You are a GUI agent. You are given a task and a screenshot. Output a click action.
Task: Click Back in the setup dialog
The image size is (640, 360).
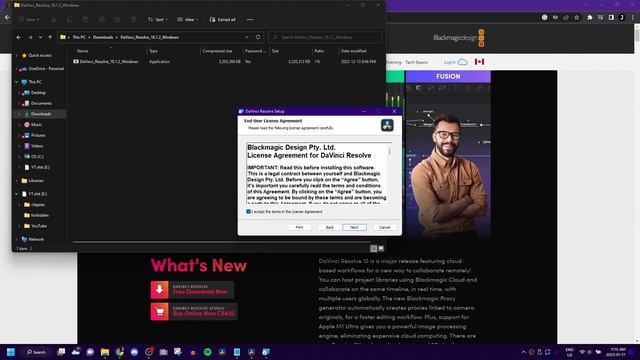pyautogui.click(x=330, y=227)
